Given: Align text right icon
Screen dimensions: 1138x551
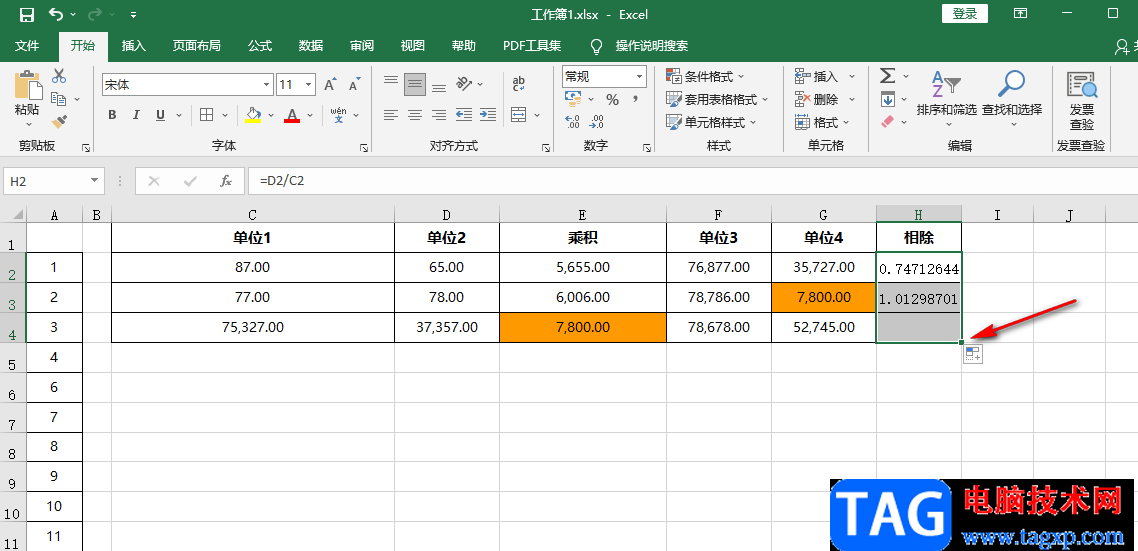Looking at the screenshot, I should pyautogui.click(x=439, y=115).
